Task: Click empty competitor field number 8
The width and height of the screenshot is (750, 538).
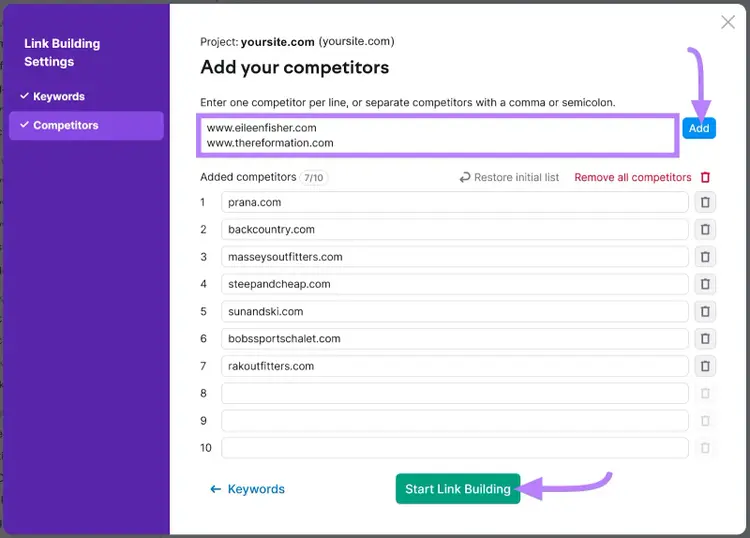Action: (454, 393)
